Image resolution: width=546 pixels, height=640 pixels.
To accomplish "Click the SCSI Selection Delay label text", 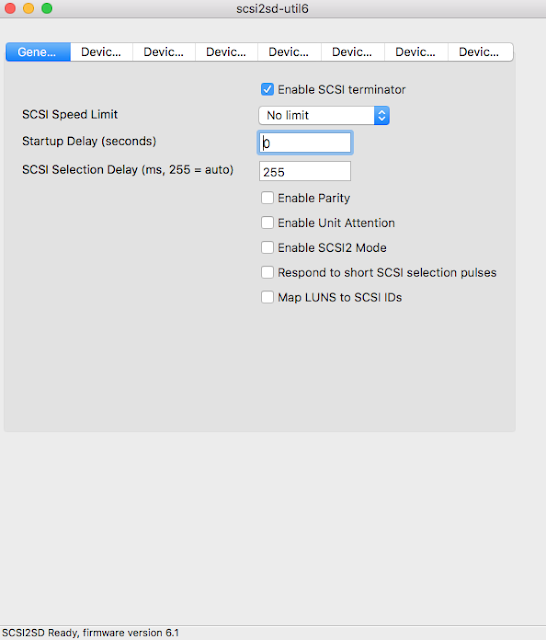I will [x=128, y=170].
